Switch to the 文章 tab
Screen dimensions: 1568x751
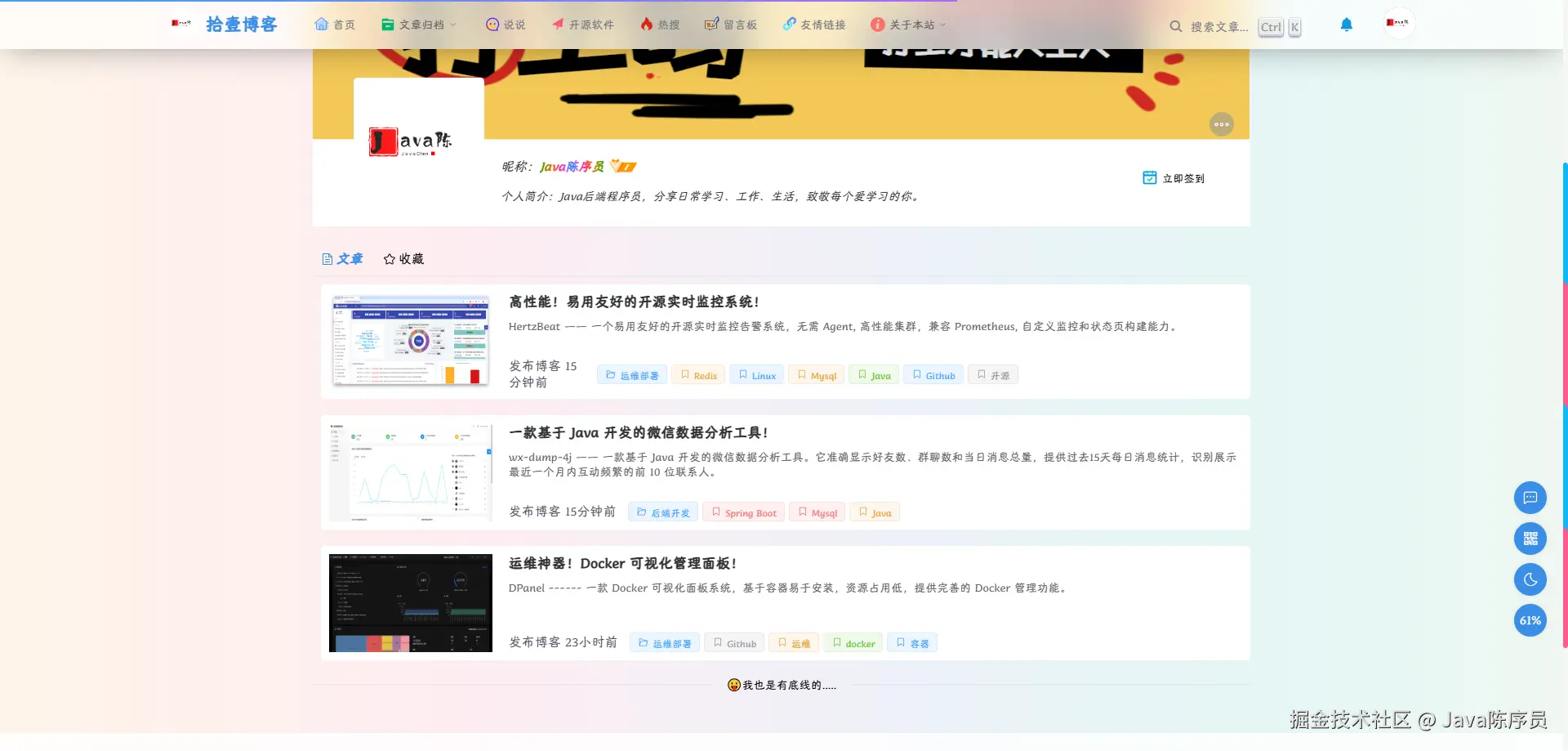tap(342, 259)
